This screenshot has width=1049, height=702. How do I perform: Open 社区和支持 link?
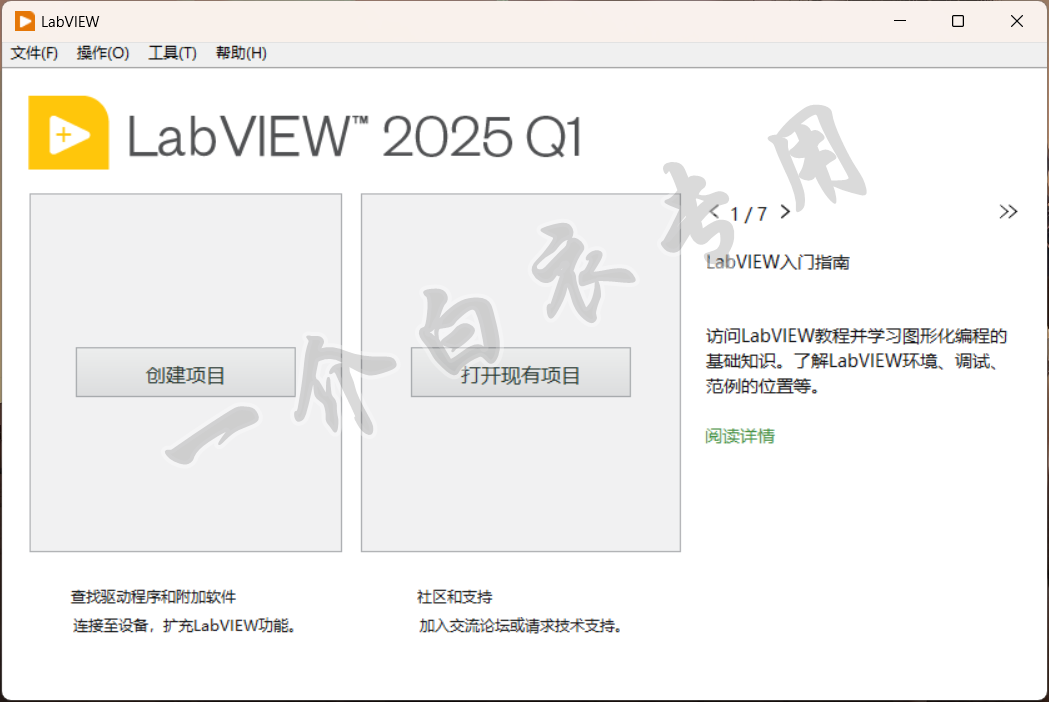click(454, 597)
